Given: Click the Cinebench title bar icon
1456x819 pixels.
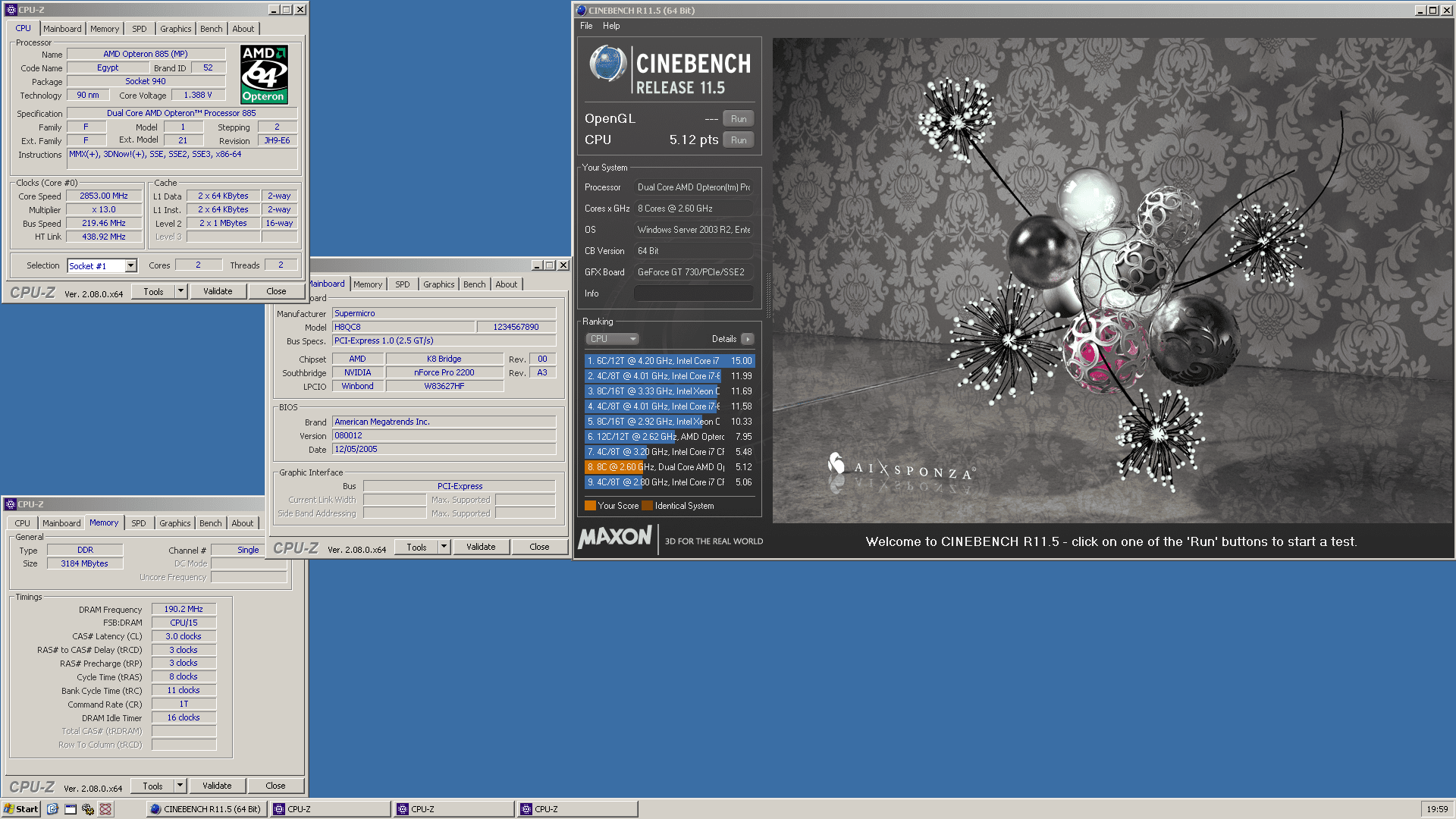Looking at the screenshot, I should (x=582, y=11).
